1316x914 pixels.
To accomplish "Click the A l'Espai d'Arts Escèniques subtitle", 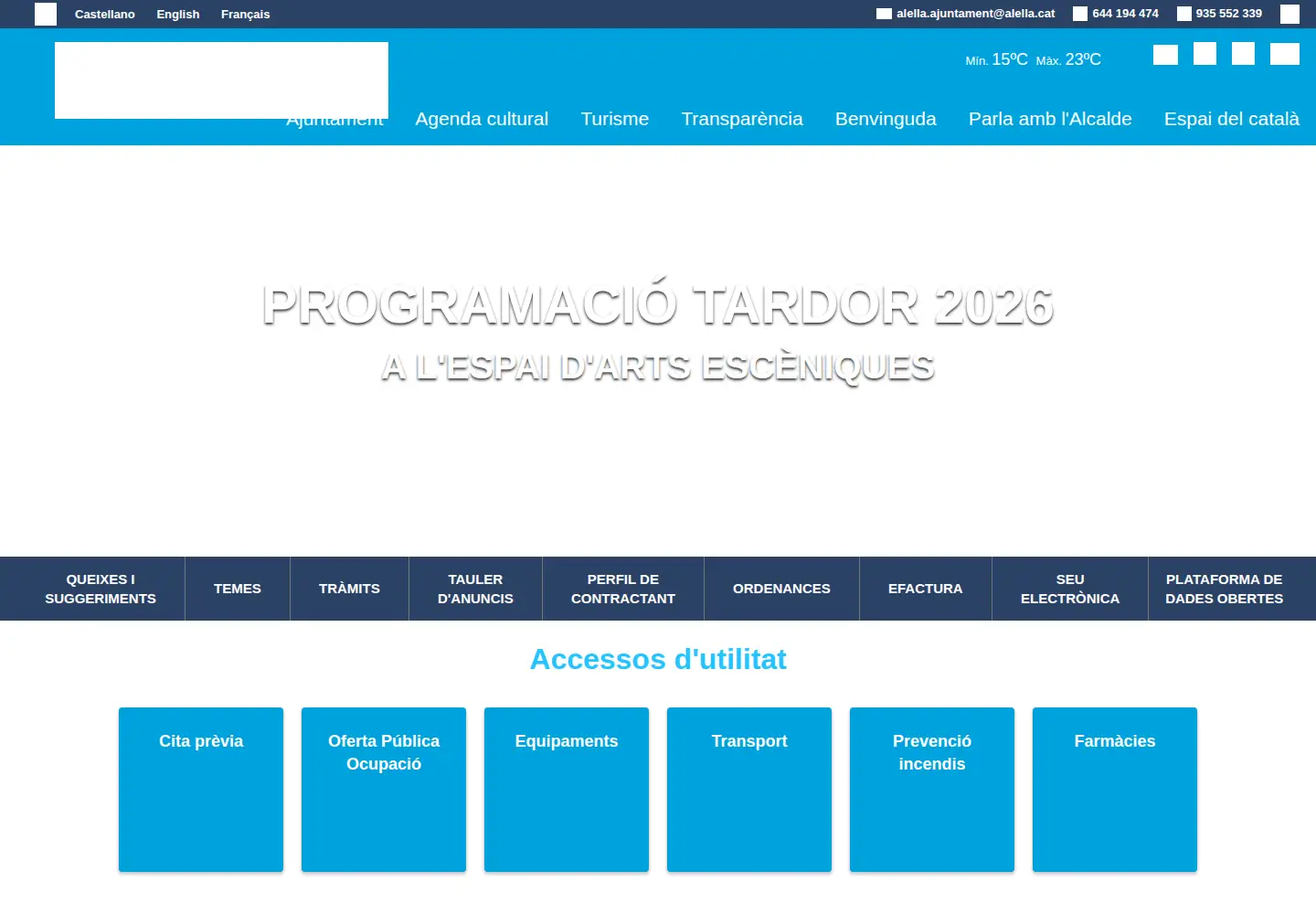I will point(658,367).
